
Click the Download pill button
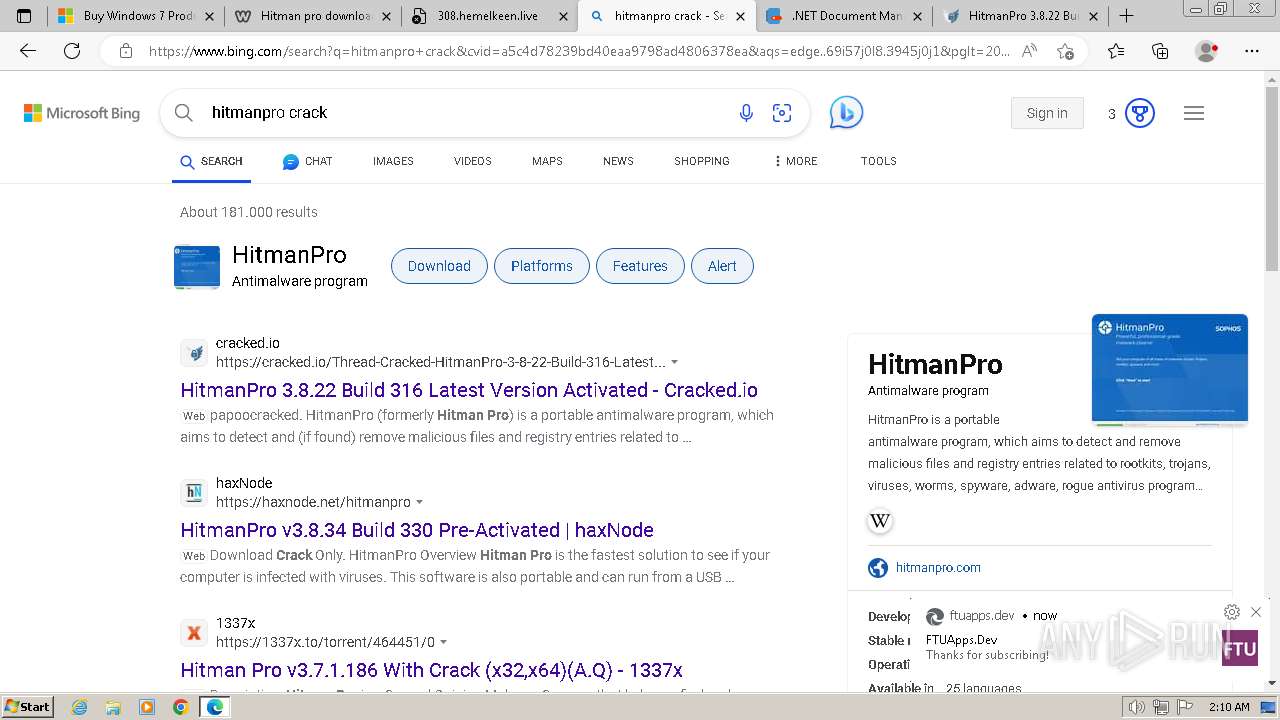pyautogui.click(x=439, y=266)
